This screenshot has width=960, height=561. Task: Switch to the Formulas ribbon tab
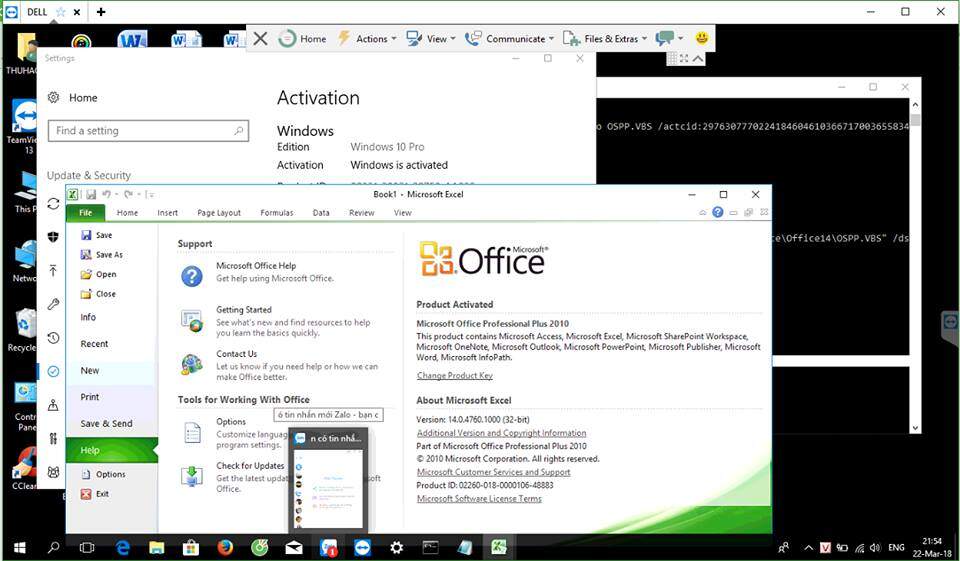click(x=277, y=213)
